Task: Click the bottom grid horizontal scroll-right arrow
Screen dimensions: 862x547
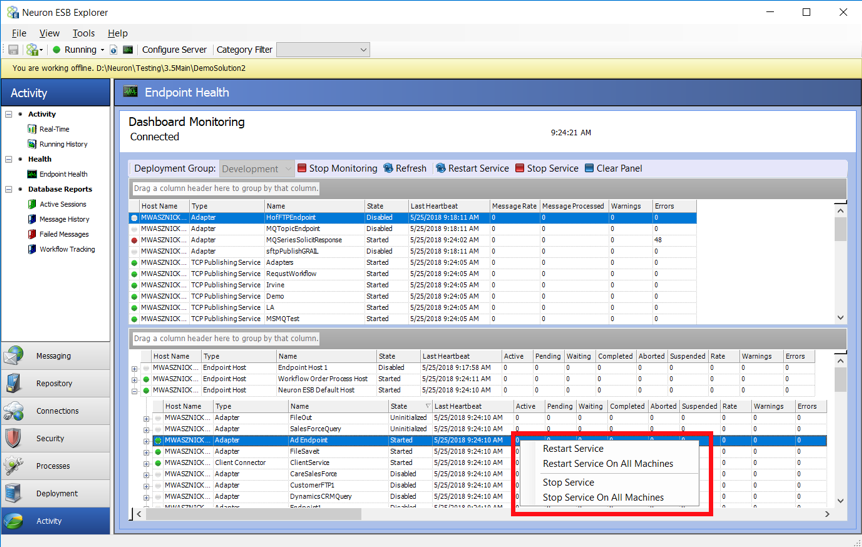Action: (x=827, y=514)
